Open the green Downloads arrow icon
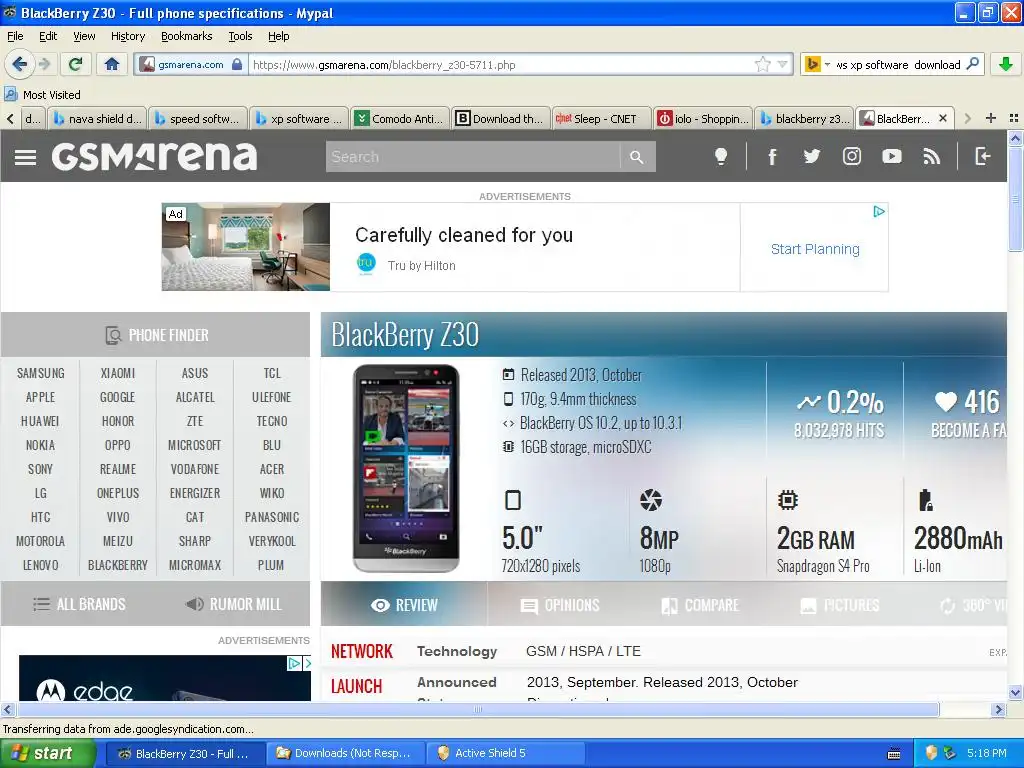1024x768 pixels. 1006,64
